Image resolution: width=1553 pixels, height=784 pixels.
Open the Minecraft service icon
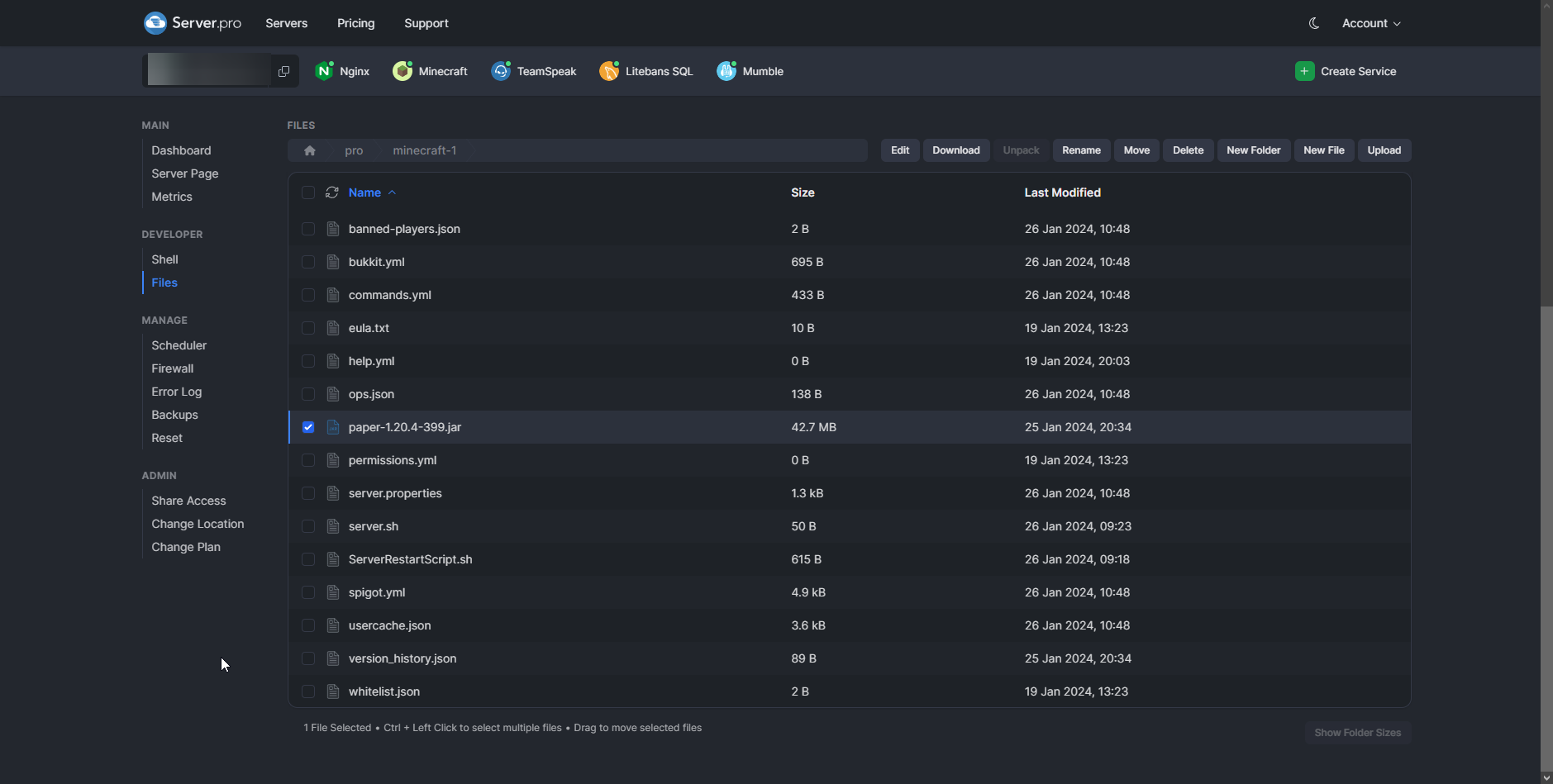click(x=403, y=71)
